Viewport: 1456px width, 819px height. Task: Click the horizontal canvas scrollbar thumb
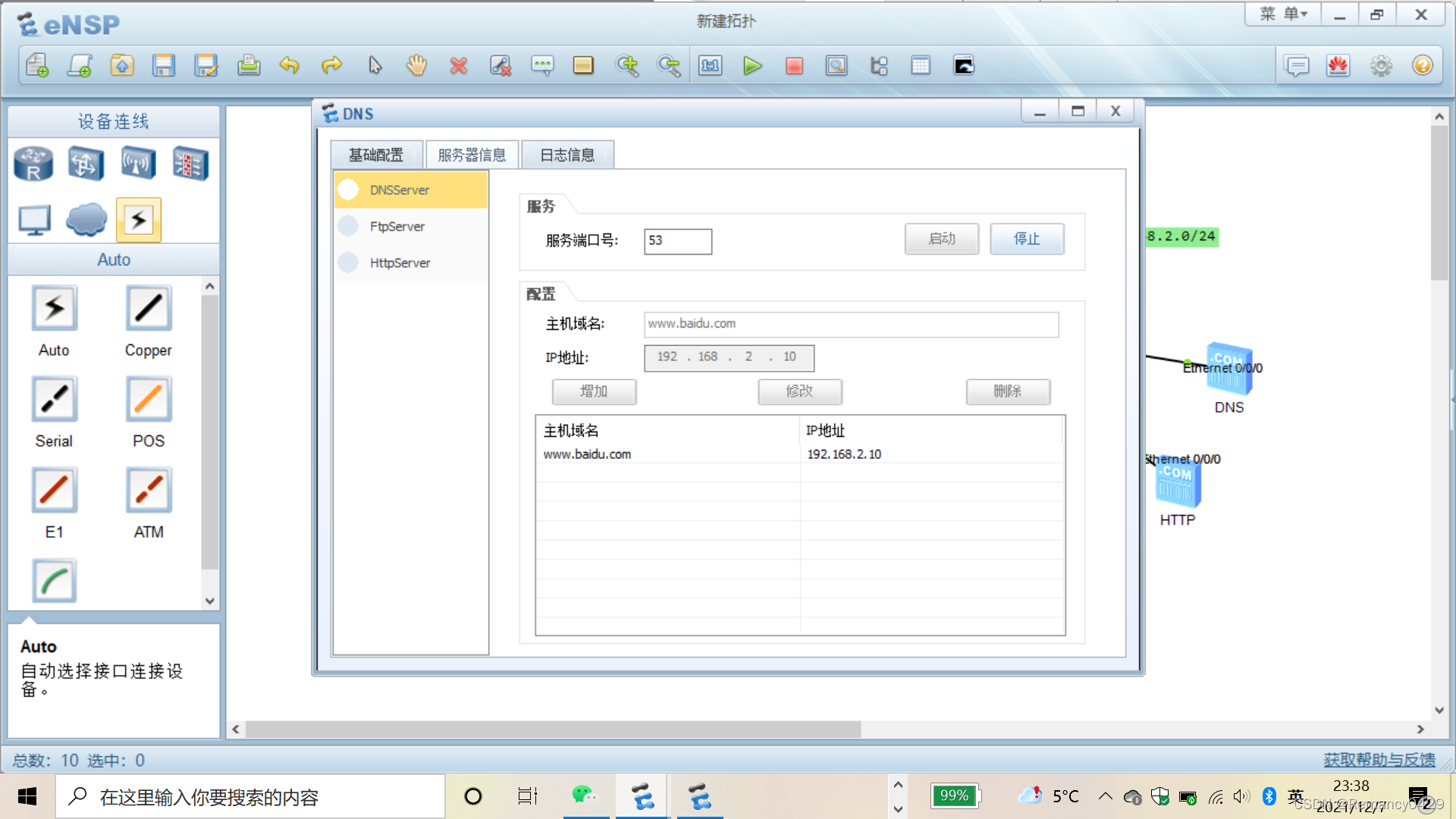[554, 729]
